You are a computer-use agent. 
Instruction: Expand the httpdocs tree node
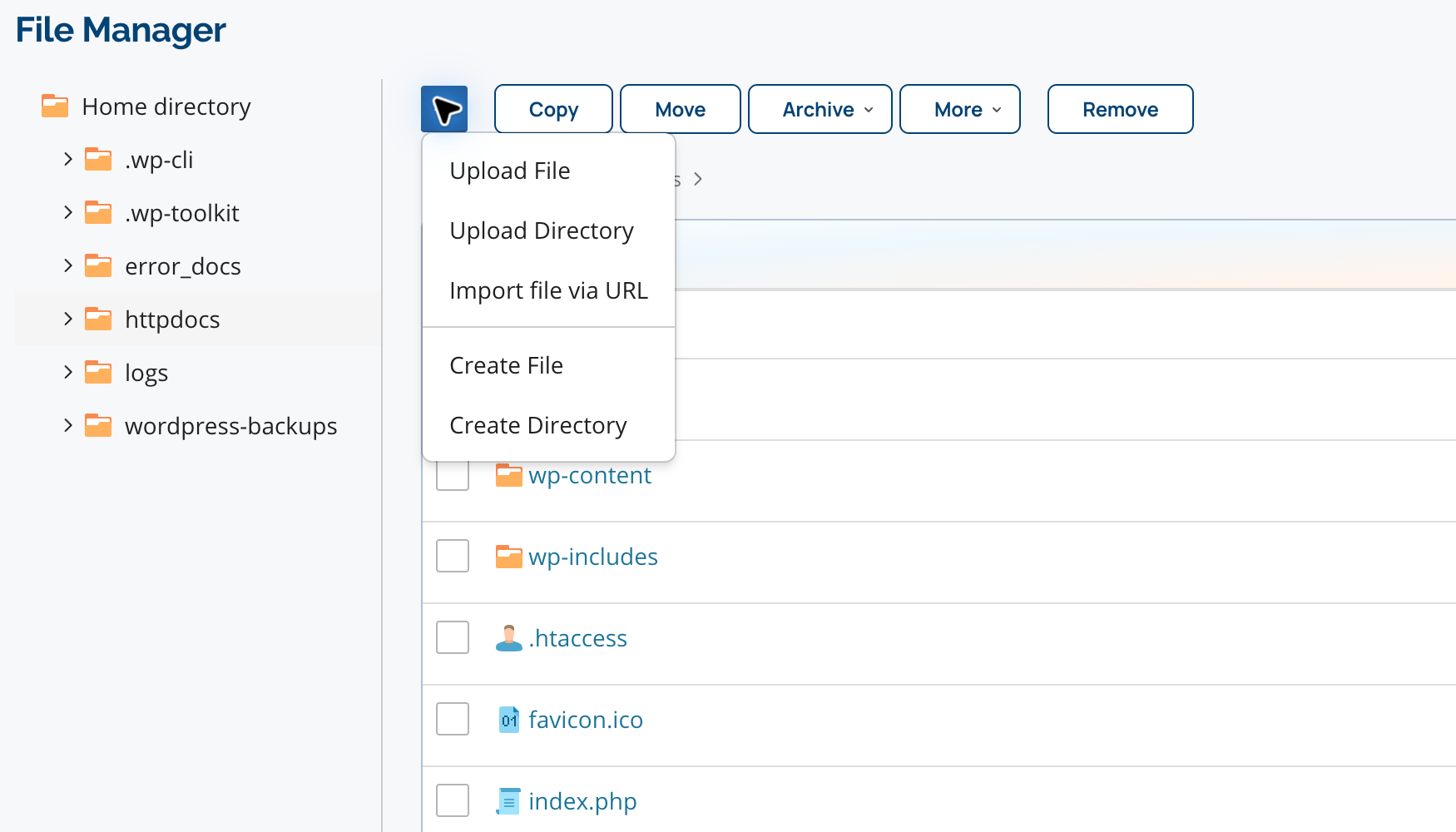click(x=68, y=319)
